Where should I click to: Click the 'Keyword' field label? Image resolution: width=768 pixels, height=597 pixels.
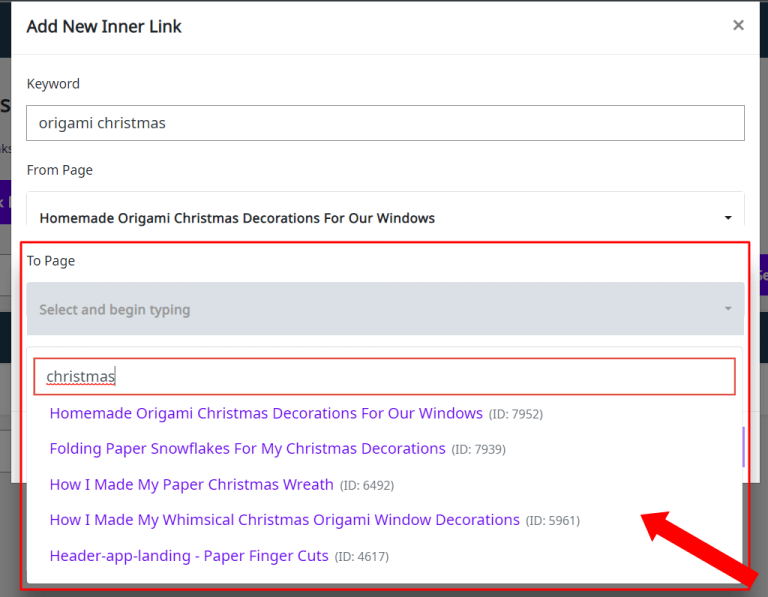(x=53, y=84)
